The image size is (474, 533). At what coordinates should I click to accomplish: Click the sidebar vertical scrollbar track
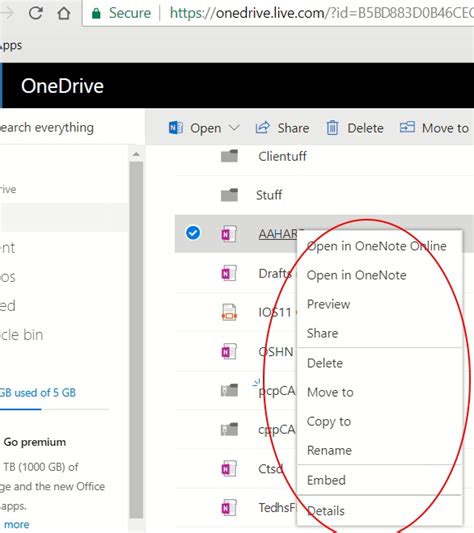(x=136, y=340)
